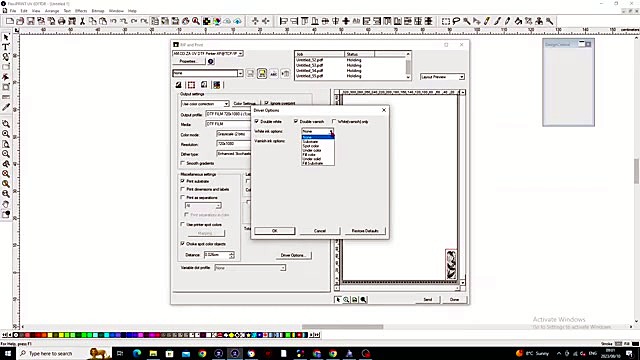The image size is (640, 360).
Task: Open the View menu
Action: [36, 11]
